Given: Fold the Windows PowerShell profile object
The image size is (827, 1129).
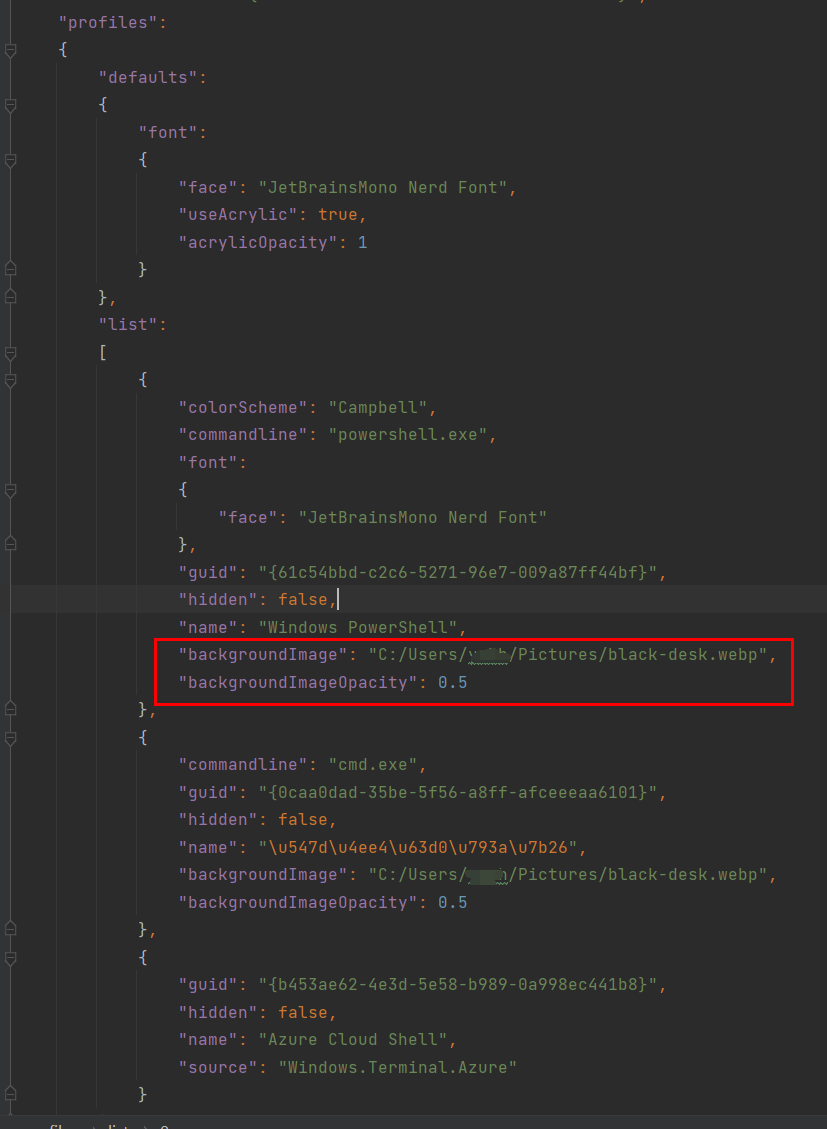Looking at the screenshot, I should (10, 380).
